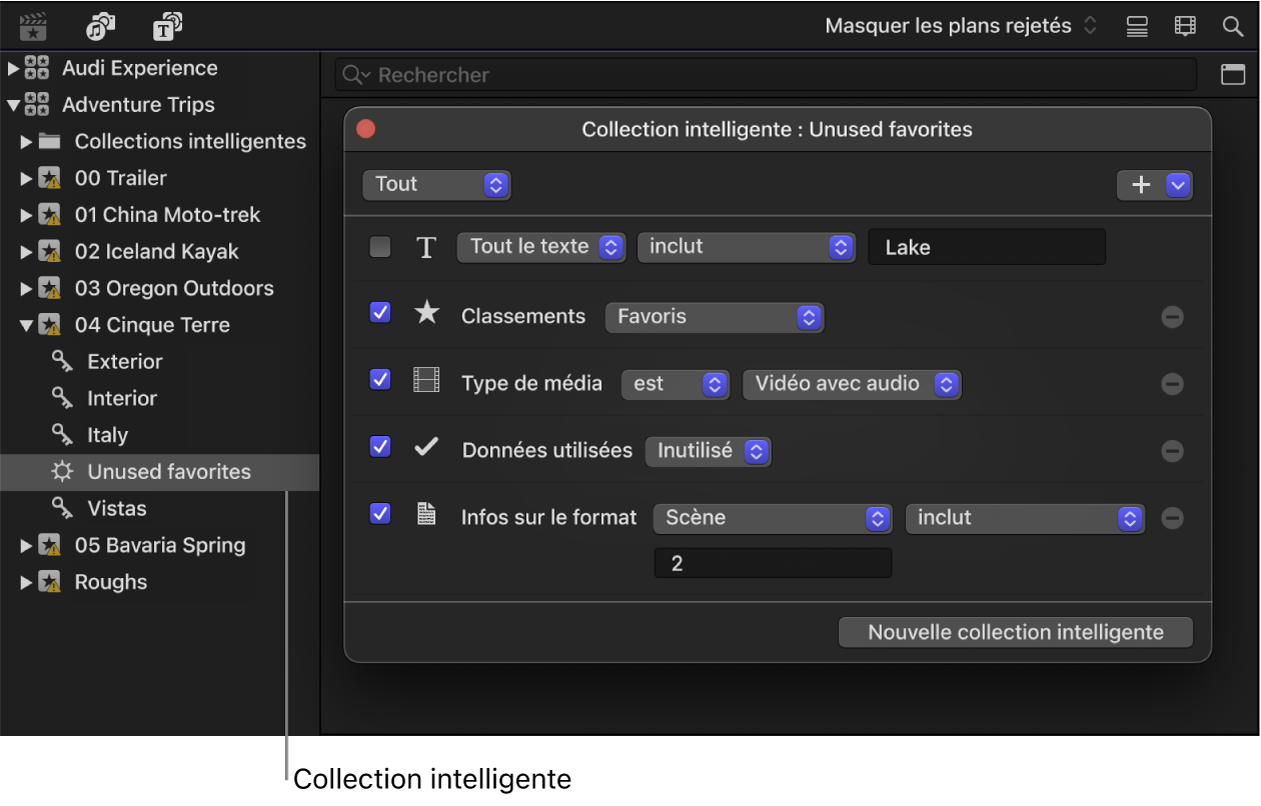Click the Lake text input field
This screenshot has width=1261, height=806.
point(986,246)
